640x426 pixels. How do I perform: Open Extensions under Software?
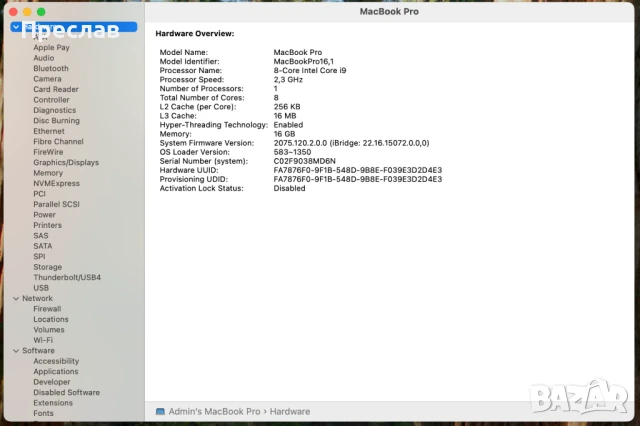point(53,403)
